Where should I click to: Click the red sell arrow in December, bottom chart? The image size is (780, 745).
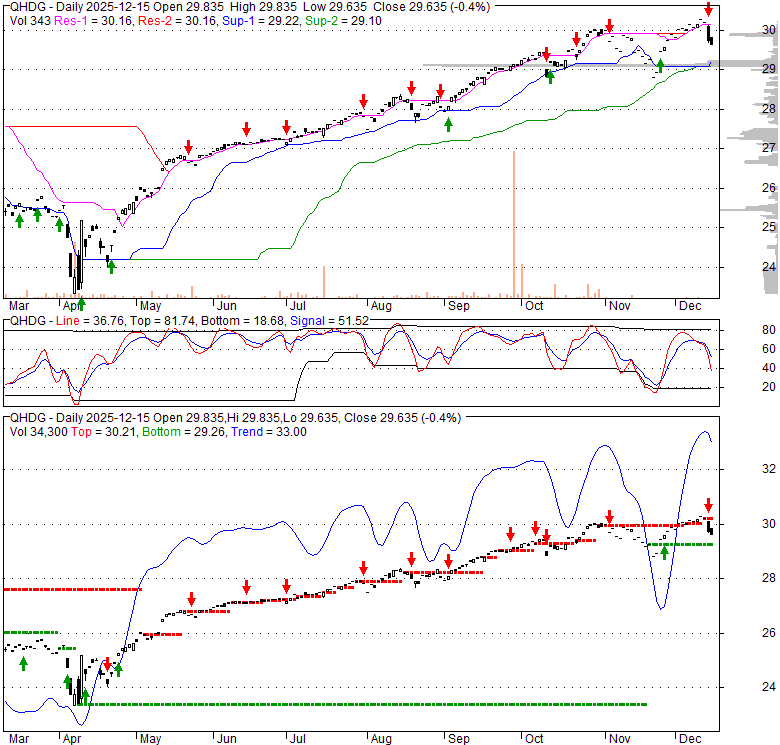click(x=708, y=505)
